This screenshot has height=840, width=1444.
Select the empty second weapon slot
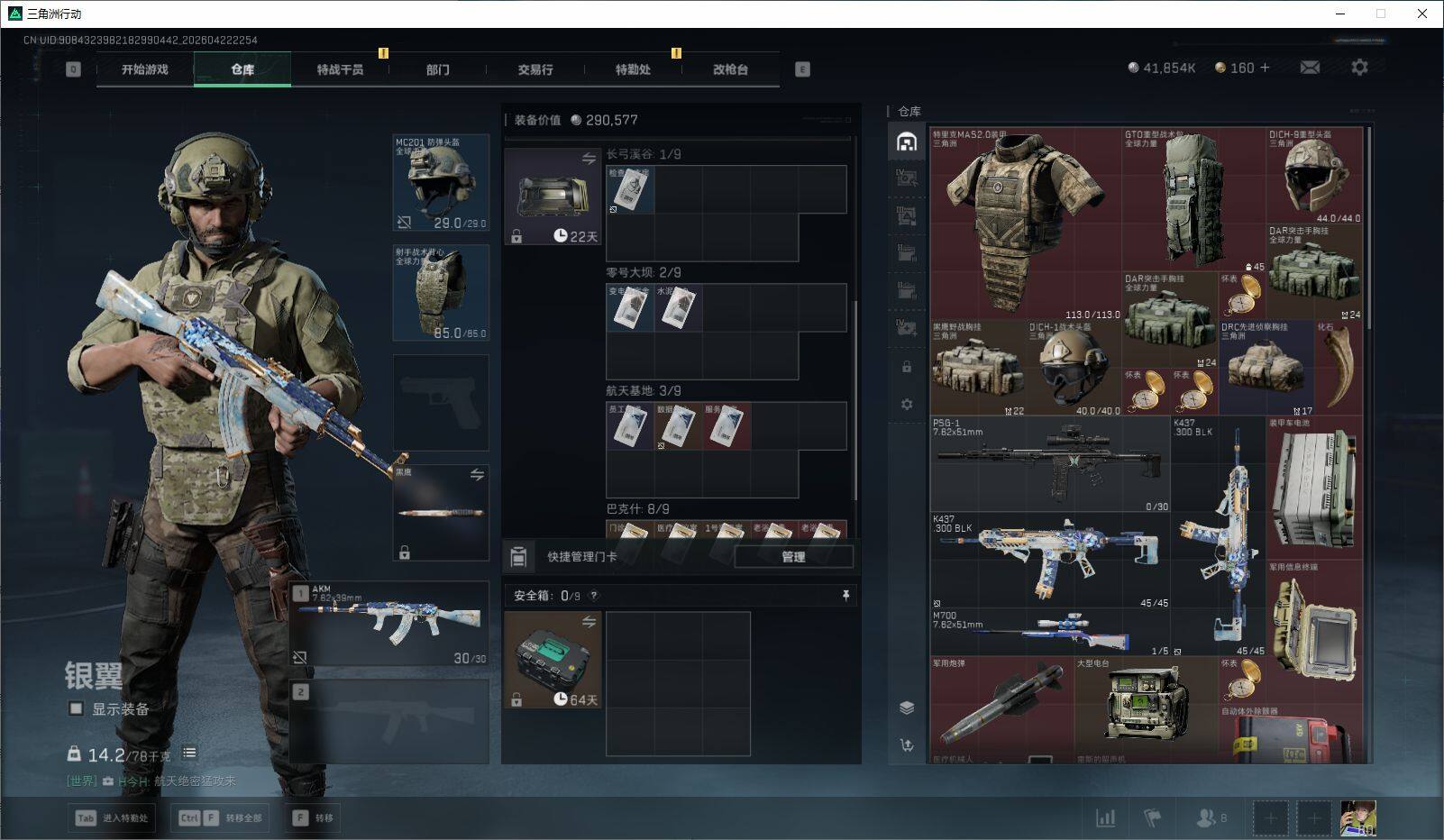click(390, 721)
